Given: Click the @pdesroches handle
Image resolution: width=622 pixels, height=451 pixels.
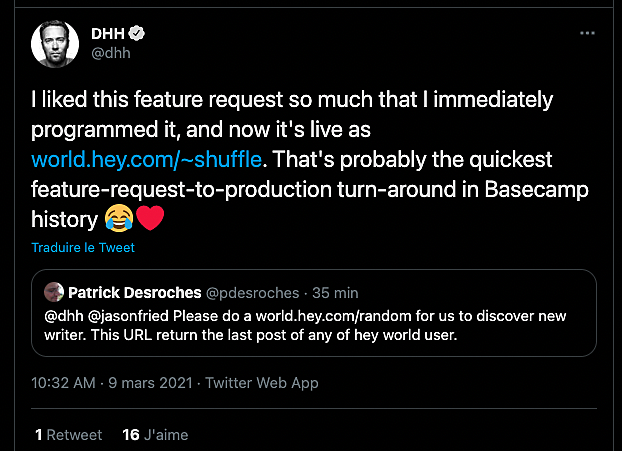Looking at the screenshot, I should [252, 293].
